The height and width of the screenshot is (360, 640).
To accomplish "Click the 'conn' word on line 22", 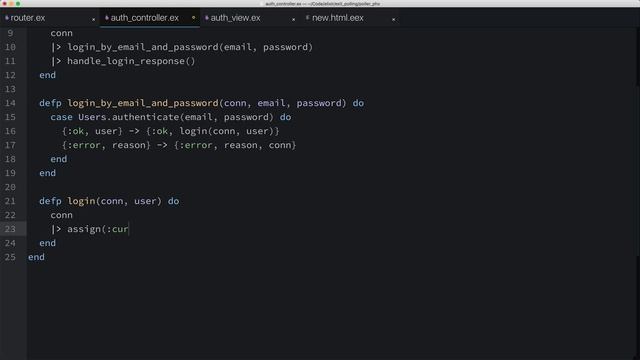I will tap(62, 215).
